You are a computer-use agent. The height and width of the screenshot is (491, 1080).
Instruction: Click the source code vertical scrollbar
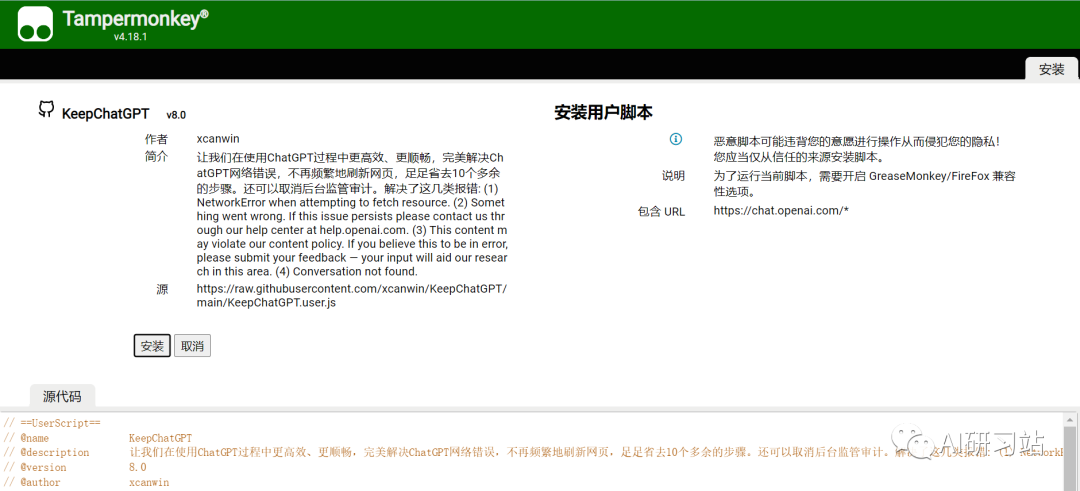(1071, 452)
